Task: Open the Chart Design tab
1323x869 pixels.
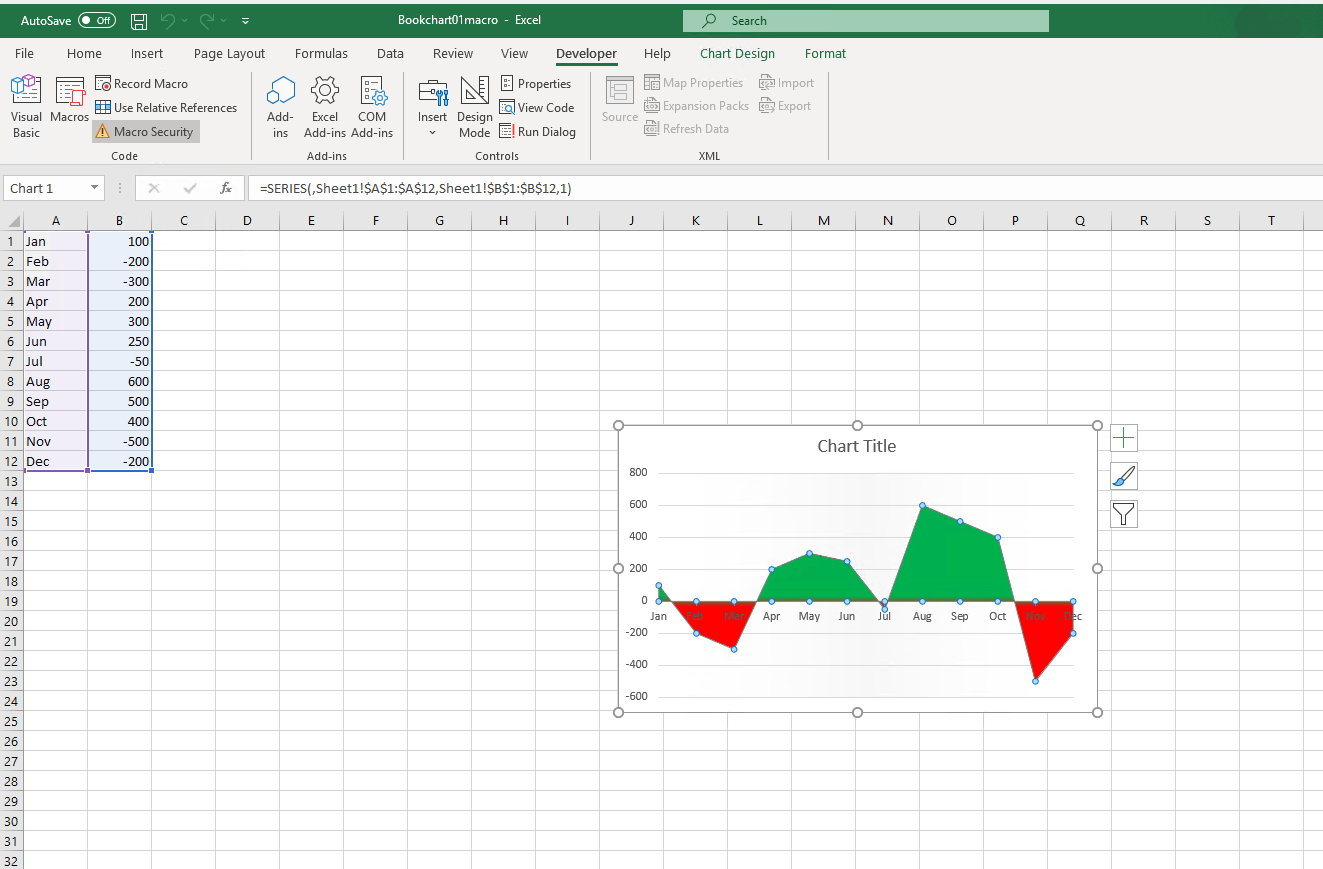Action: [x=737, y=54]
